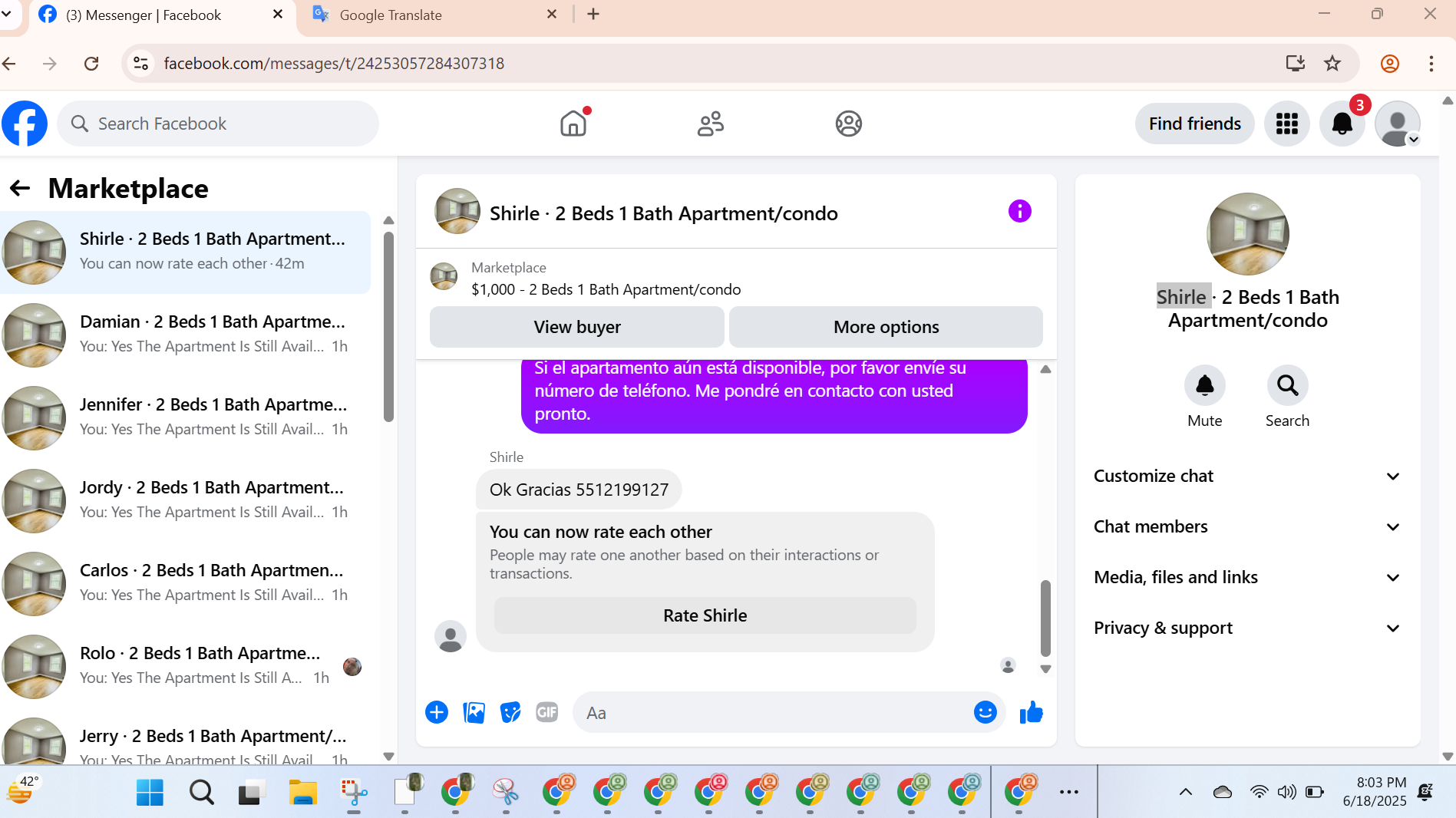
Task: View site information icon in address bar
Action: (x=141, y=64)
